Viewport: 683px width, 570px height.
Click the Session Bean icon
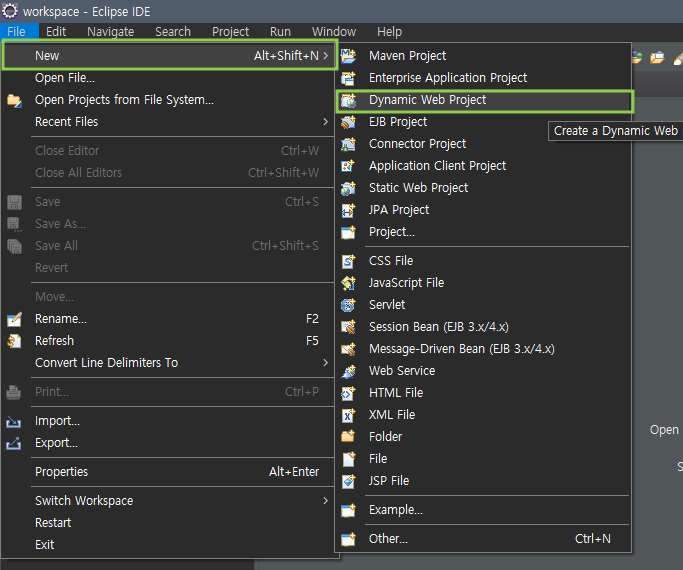(x=348, y=327)
